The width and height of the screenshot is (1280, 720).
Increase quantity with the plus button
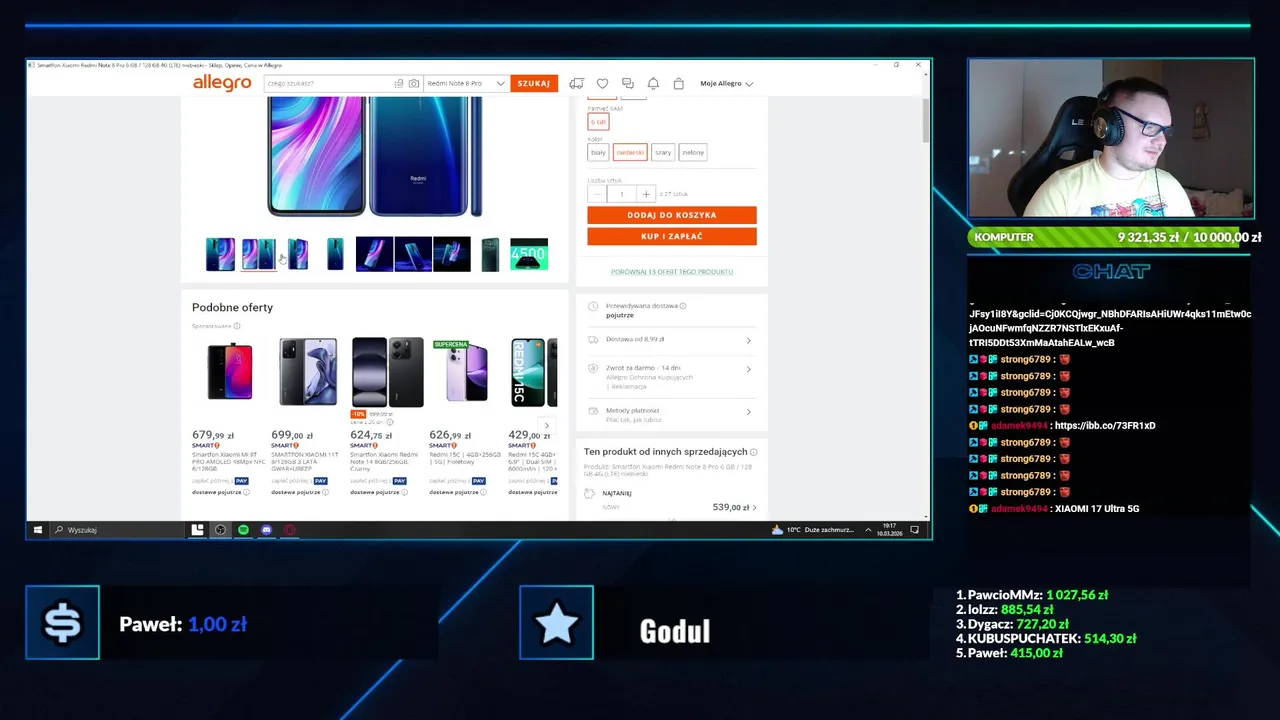coord(646,194)
